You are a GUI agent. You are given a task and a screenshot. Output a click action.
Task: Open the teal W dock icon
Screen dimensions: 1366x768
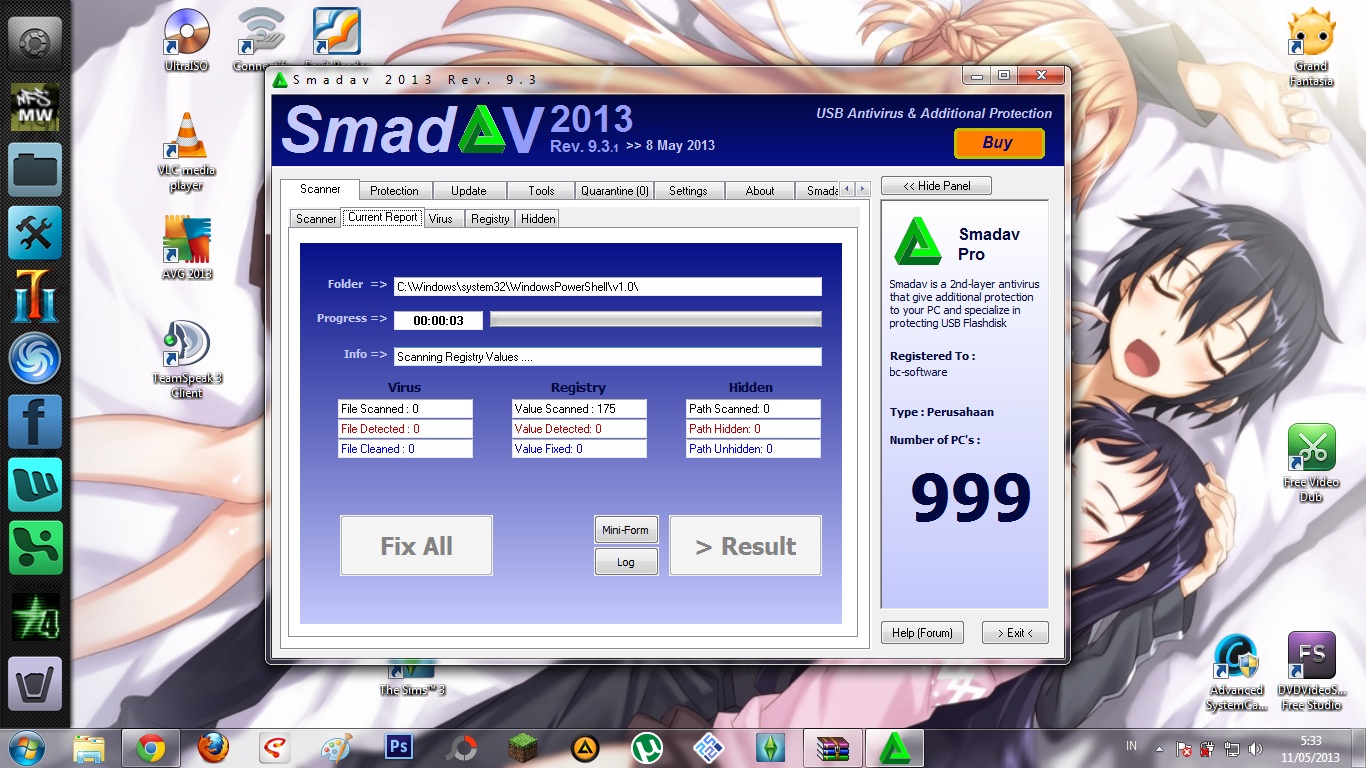[35, 485]
